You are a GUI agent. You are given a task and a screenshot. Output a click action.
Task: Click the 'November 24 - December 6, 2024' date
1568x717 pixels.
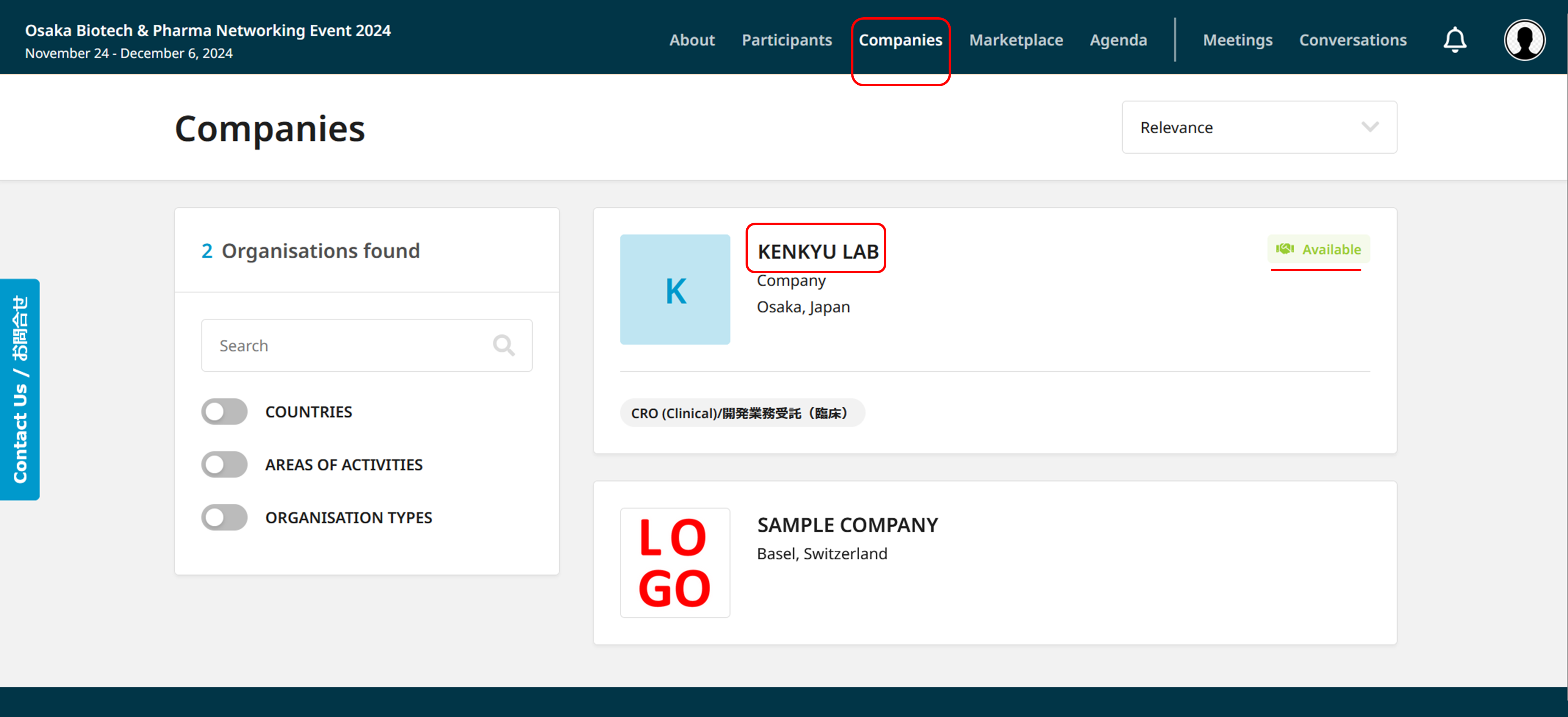[x=129, y=54]
